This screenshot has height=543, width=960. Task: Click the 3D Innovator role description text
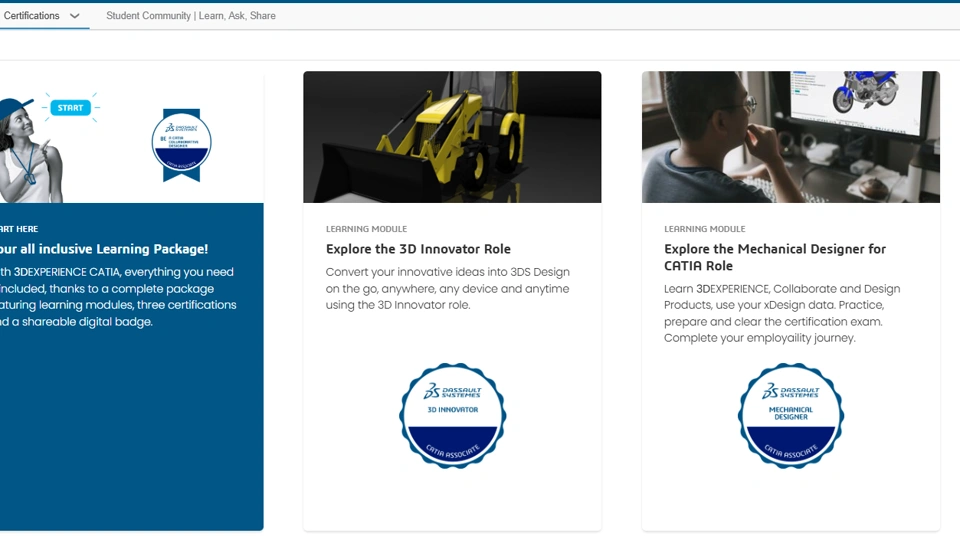[448, 288]
